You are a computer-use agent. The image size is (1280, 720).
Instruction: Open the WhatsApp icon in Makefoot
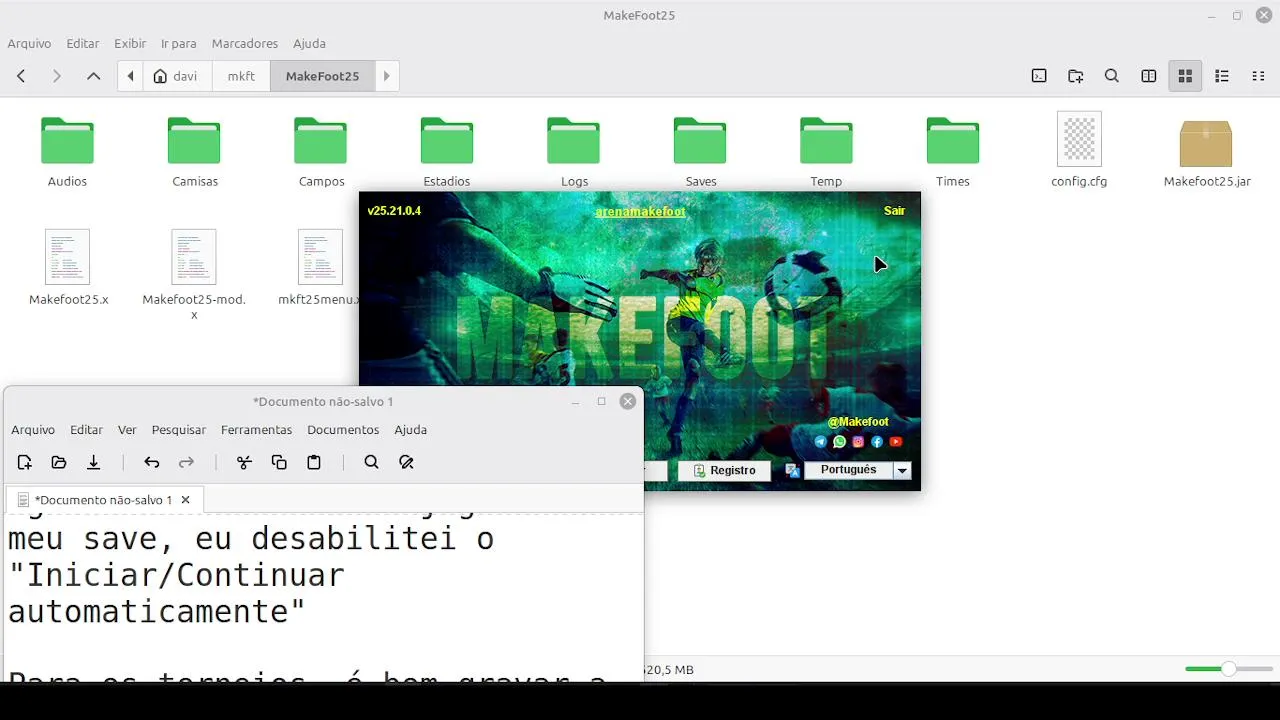tap(840, 441)
